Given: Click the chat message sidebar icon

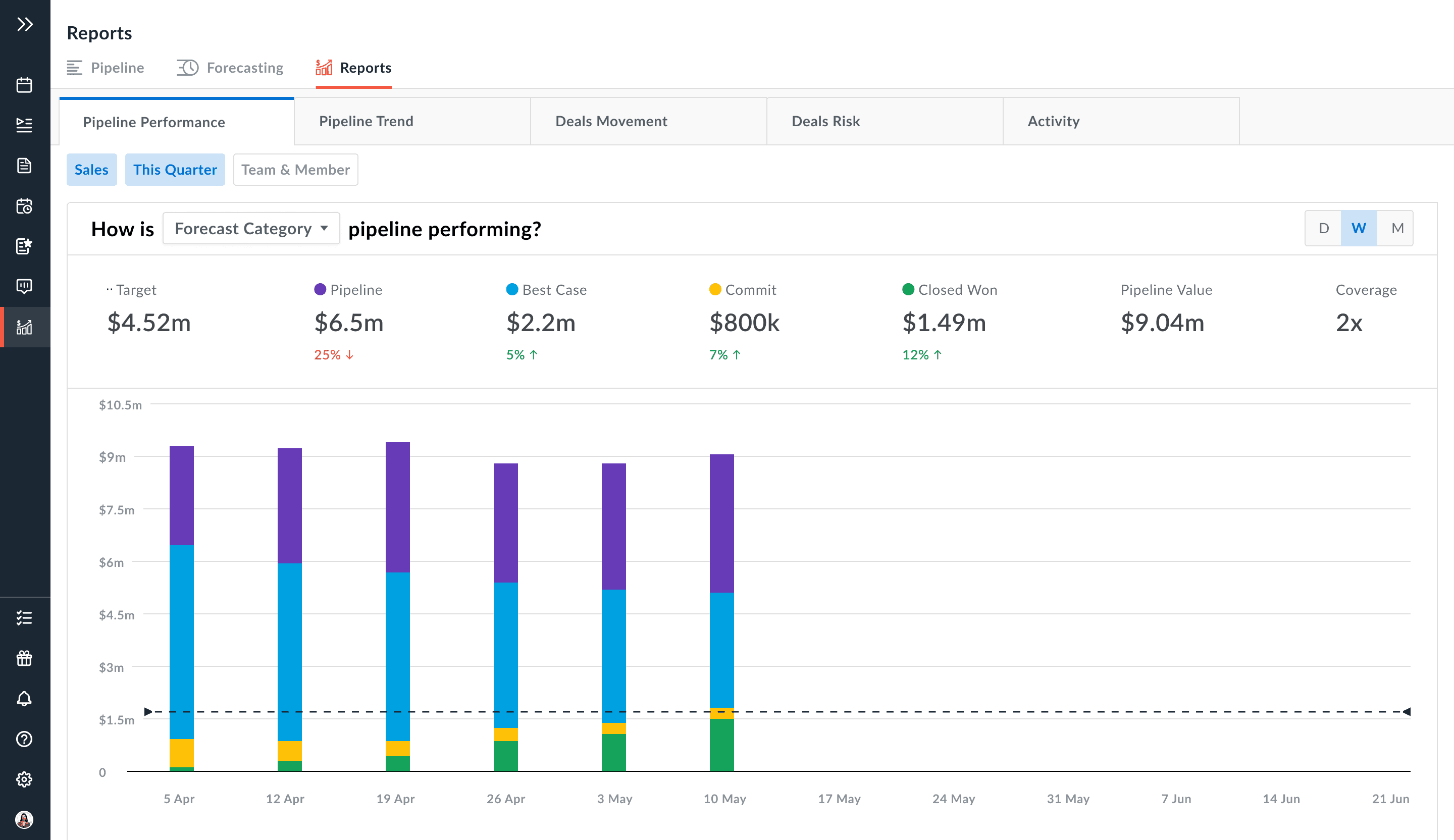Looking at the screenshot, I should pyautogui.click(x=24, y=286).
